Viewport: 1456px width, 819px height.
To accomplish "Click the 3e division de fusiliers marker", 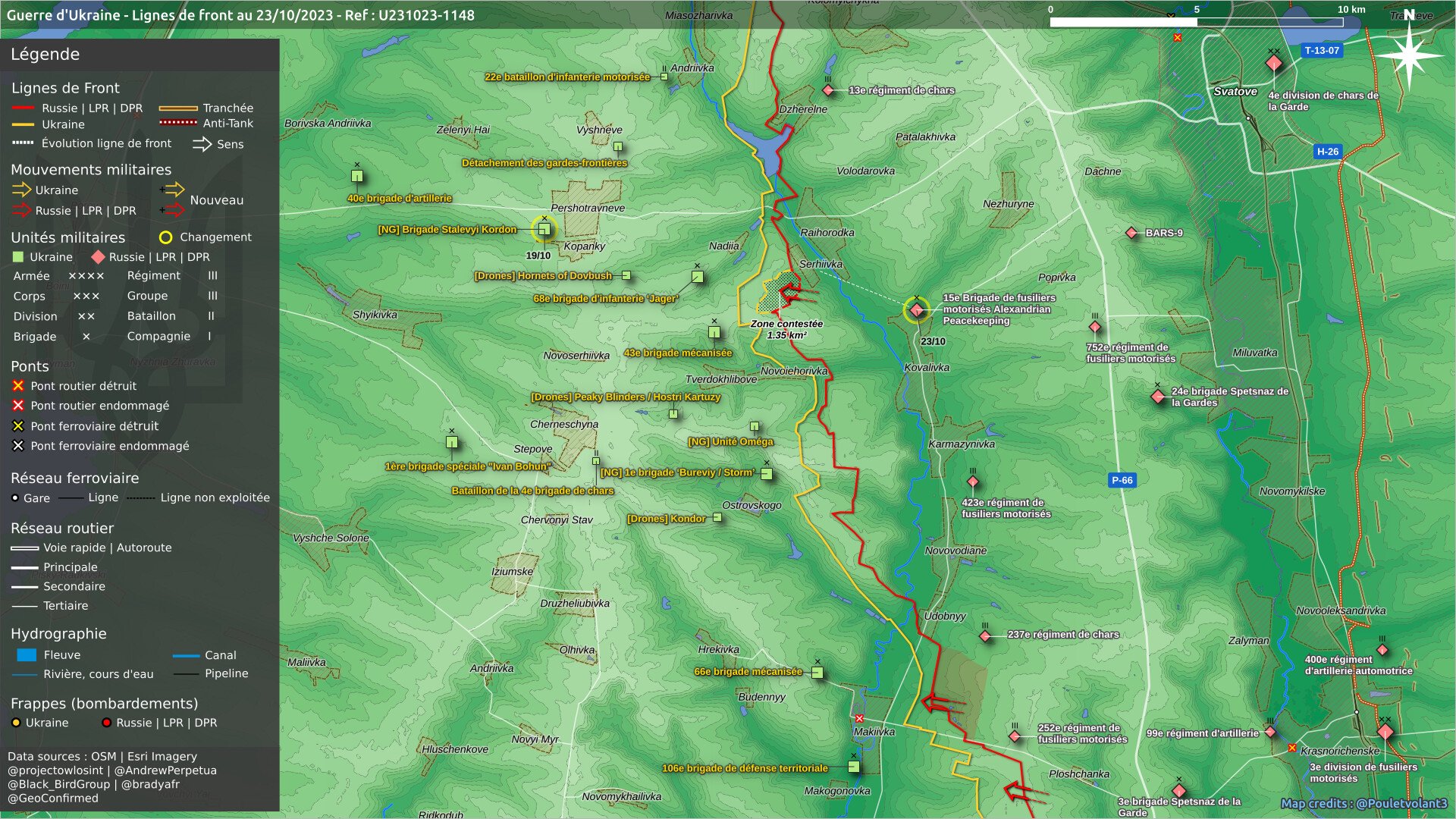I will point(1385,732).
